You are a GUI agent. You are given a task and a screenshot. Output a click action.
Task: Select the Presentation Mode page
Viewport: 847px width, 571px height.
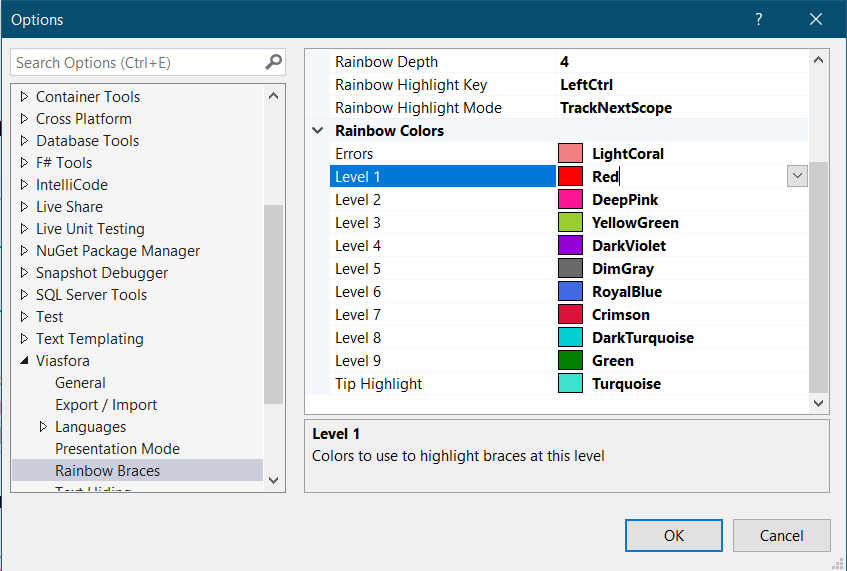[x=117, y=449]
